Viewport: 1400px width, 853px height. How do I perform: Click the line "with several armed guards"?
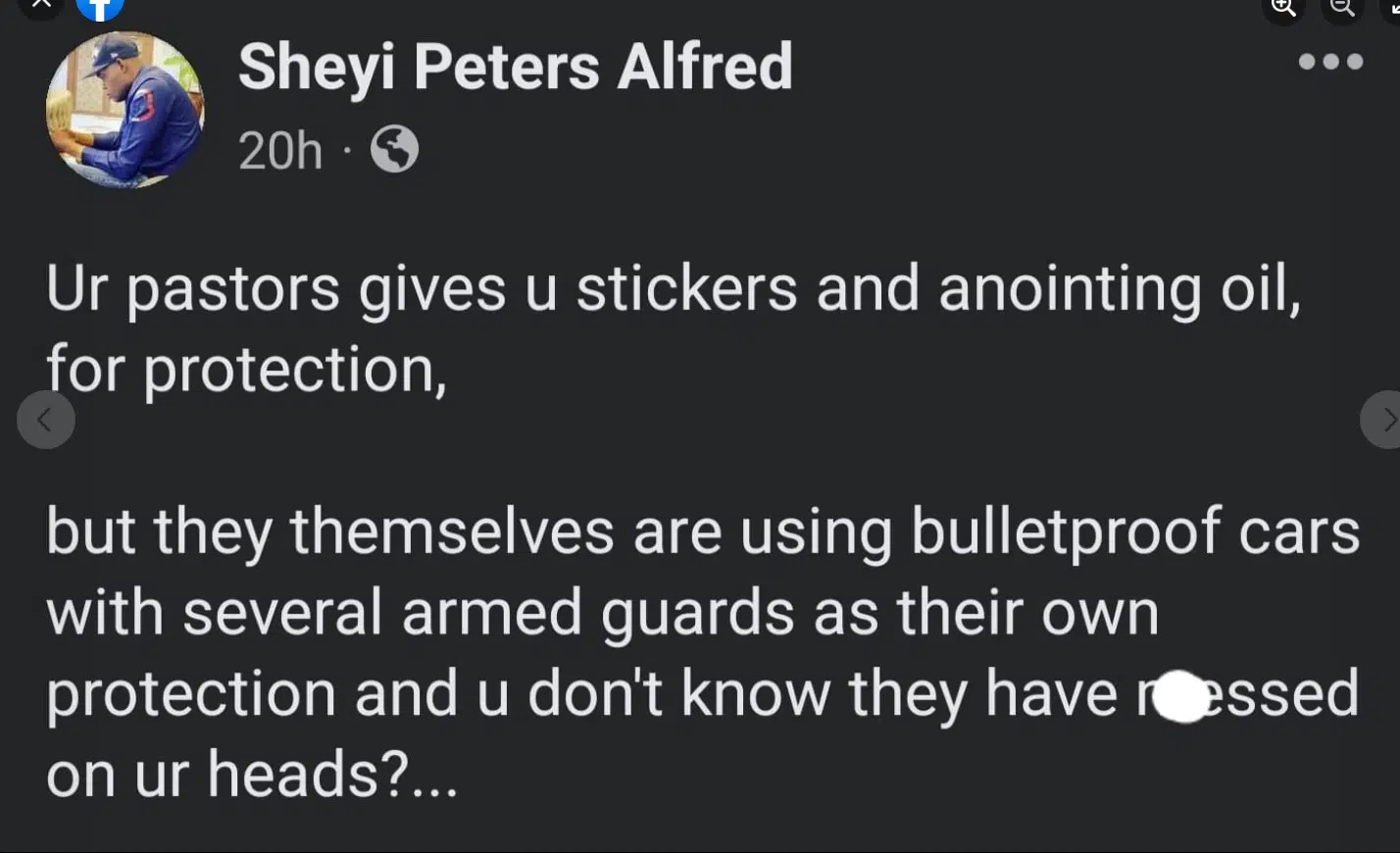(x=602, y=614)
